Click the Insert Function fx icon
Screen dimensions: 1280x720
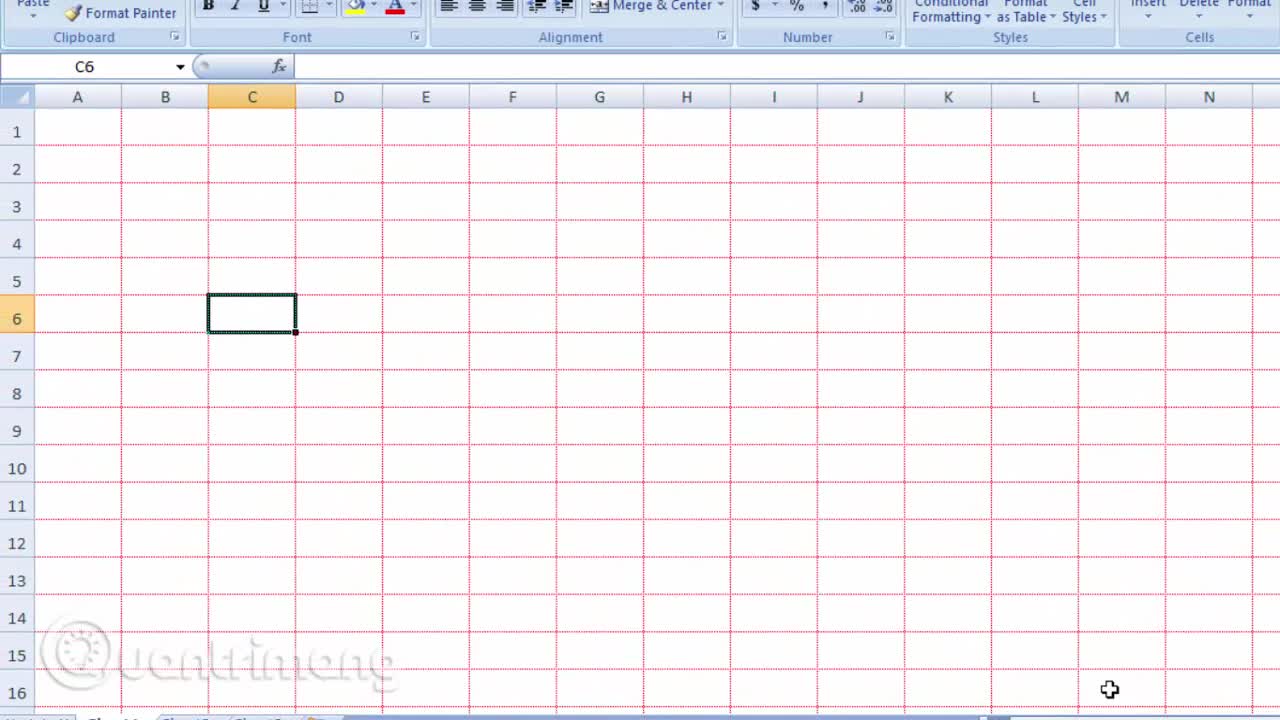coord(279,67)
